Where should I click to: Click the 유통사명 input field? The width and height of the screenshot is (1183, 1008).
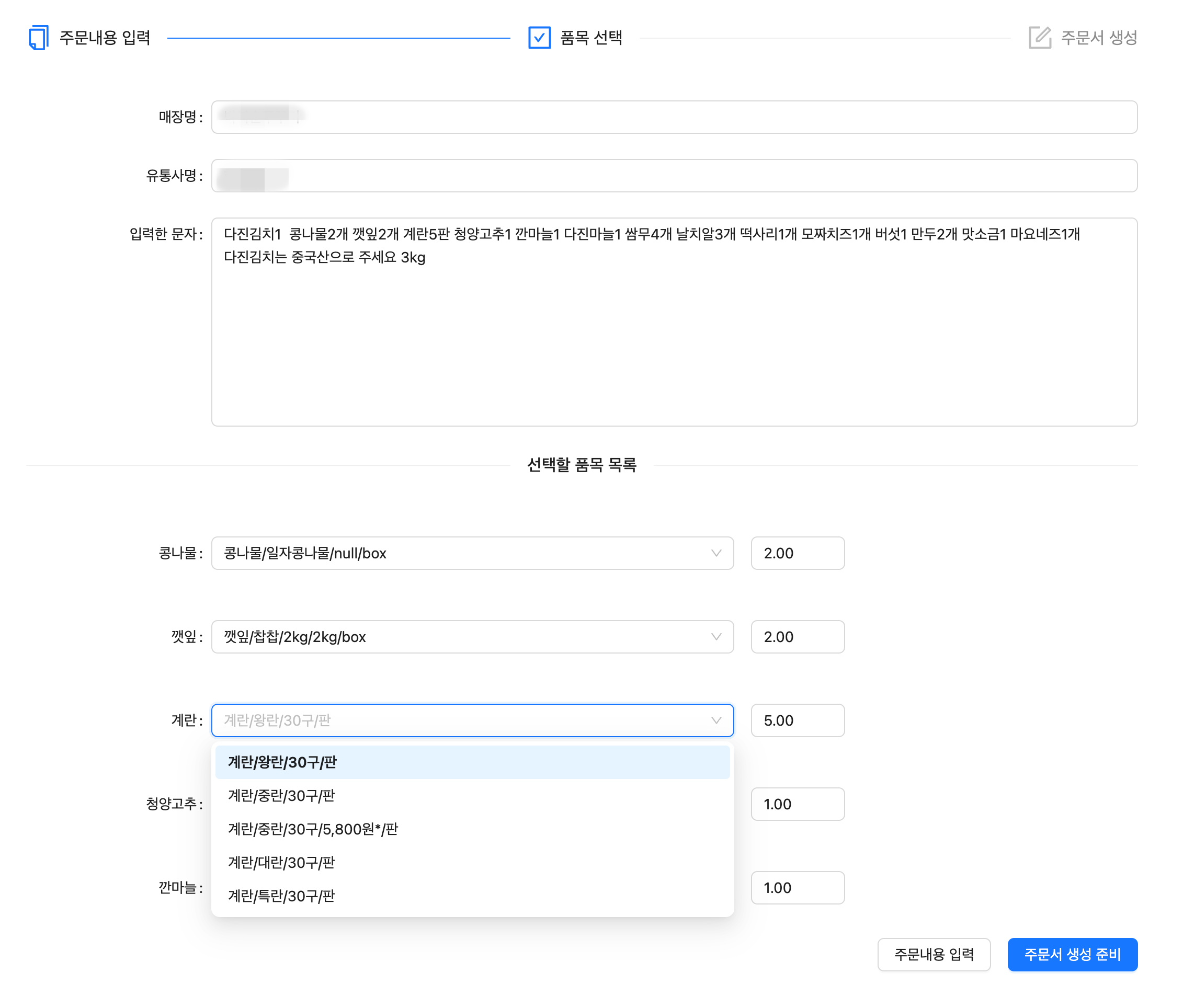click(x=674, y=176)
